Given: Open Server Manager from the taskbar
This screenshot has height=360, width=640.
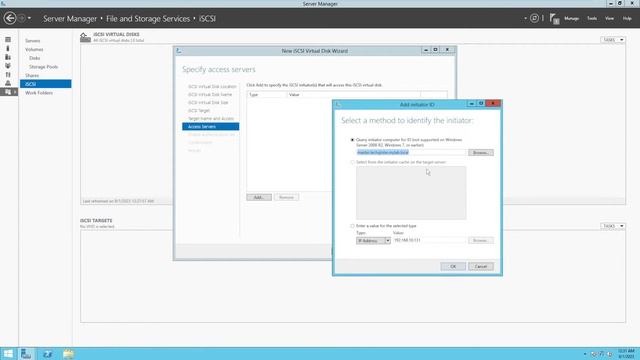Looking at the screenshot, I should pos(26,353).
